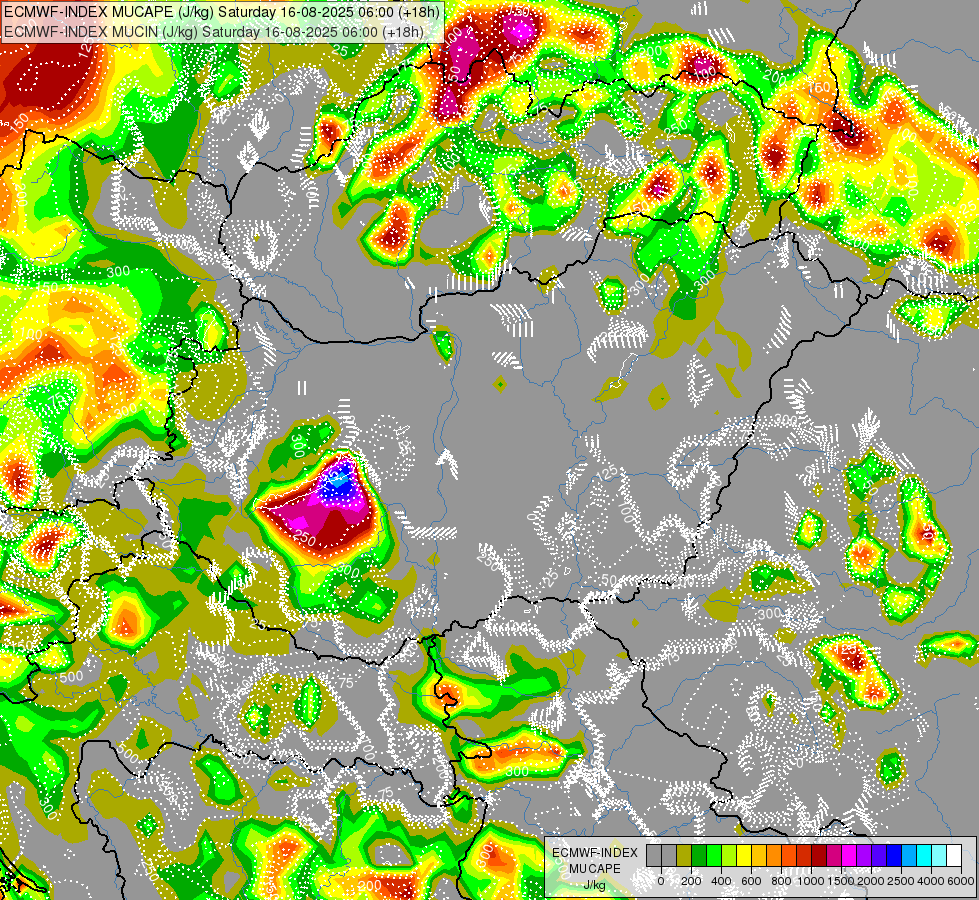The height and width of the screenshot is (900, 979).
Task: Click the ECMWF-INDEX legend label
Action: point(595,853)
